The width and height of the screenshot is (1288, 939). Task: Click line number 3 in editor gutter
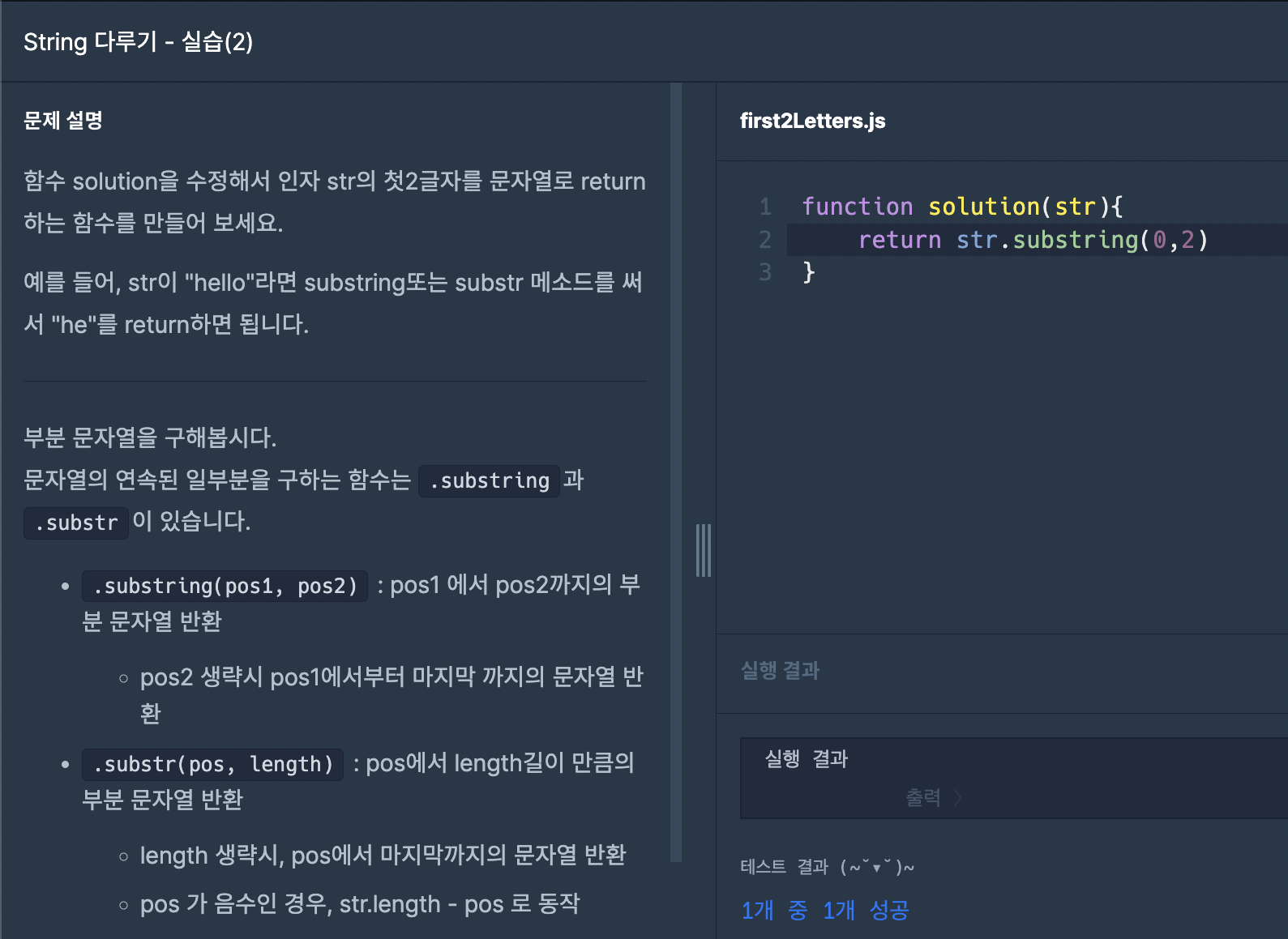pos(765,272)
